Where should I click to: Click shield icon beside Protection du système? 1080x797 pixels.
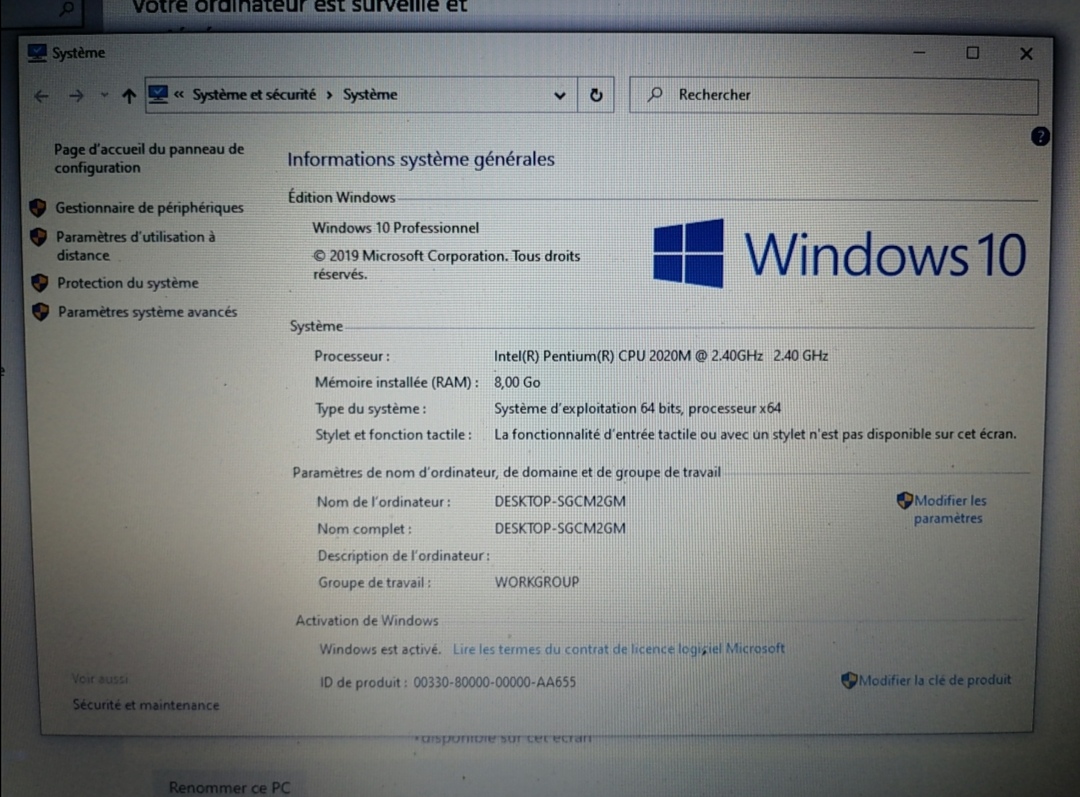click(x=40, y=283)
